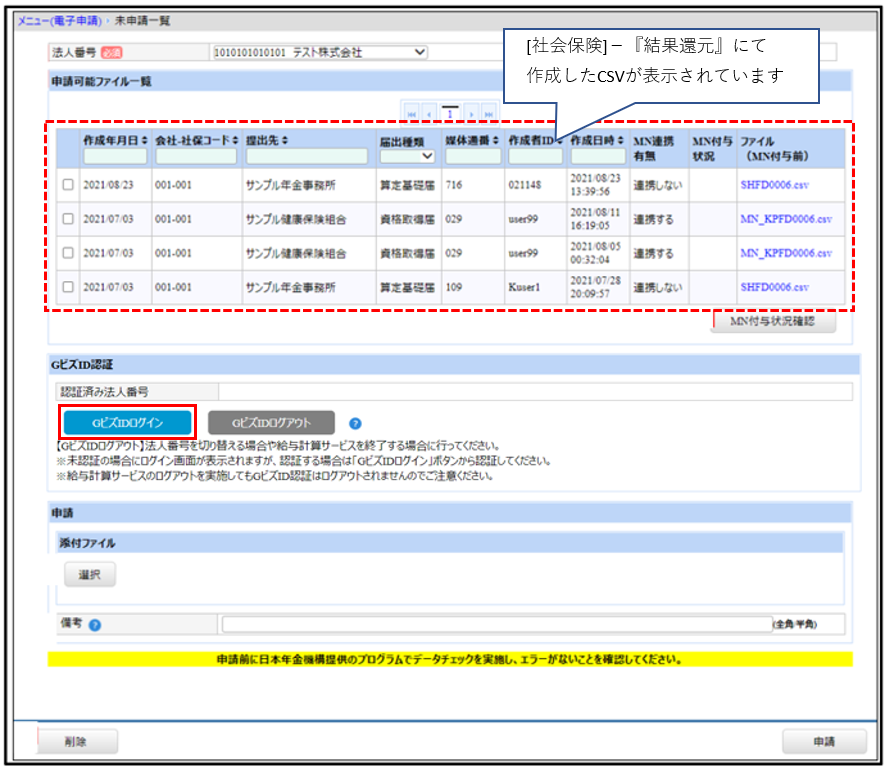
Task: Click the GビズIDログアウト button
Action: 271,423
